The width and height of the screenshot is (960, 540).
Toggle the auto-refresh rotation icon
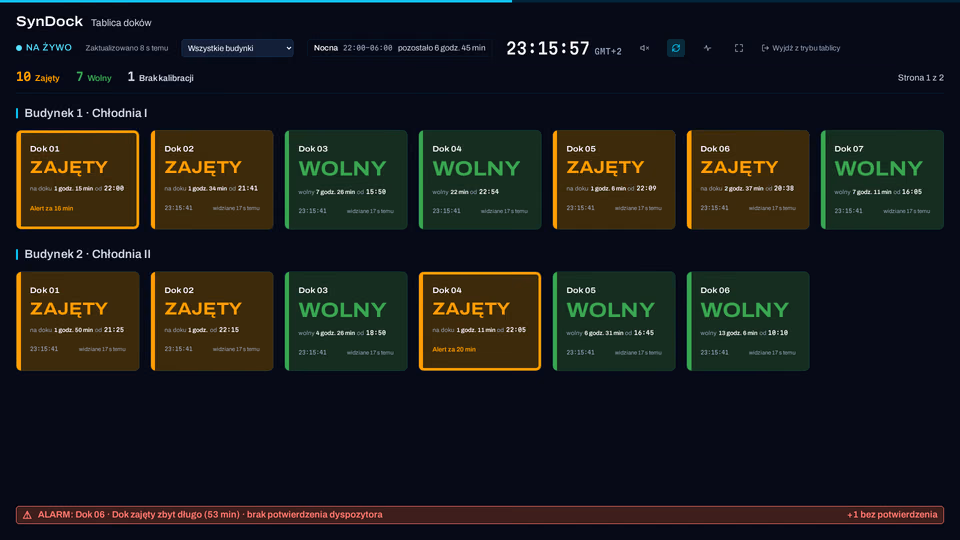point(676,48)
